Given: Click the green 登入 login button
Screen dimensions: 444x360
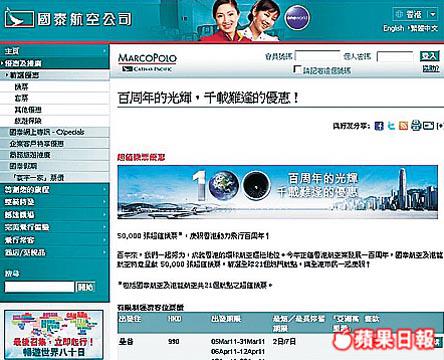Looking at the screenshot, I should point(429,56).
